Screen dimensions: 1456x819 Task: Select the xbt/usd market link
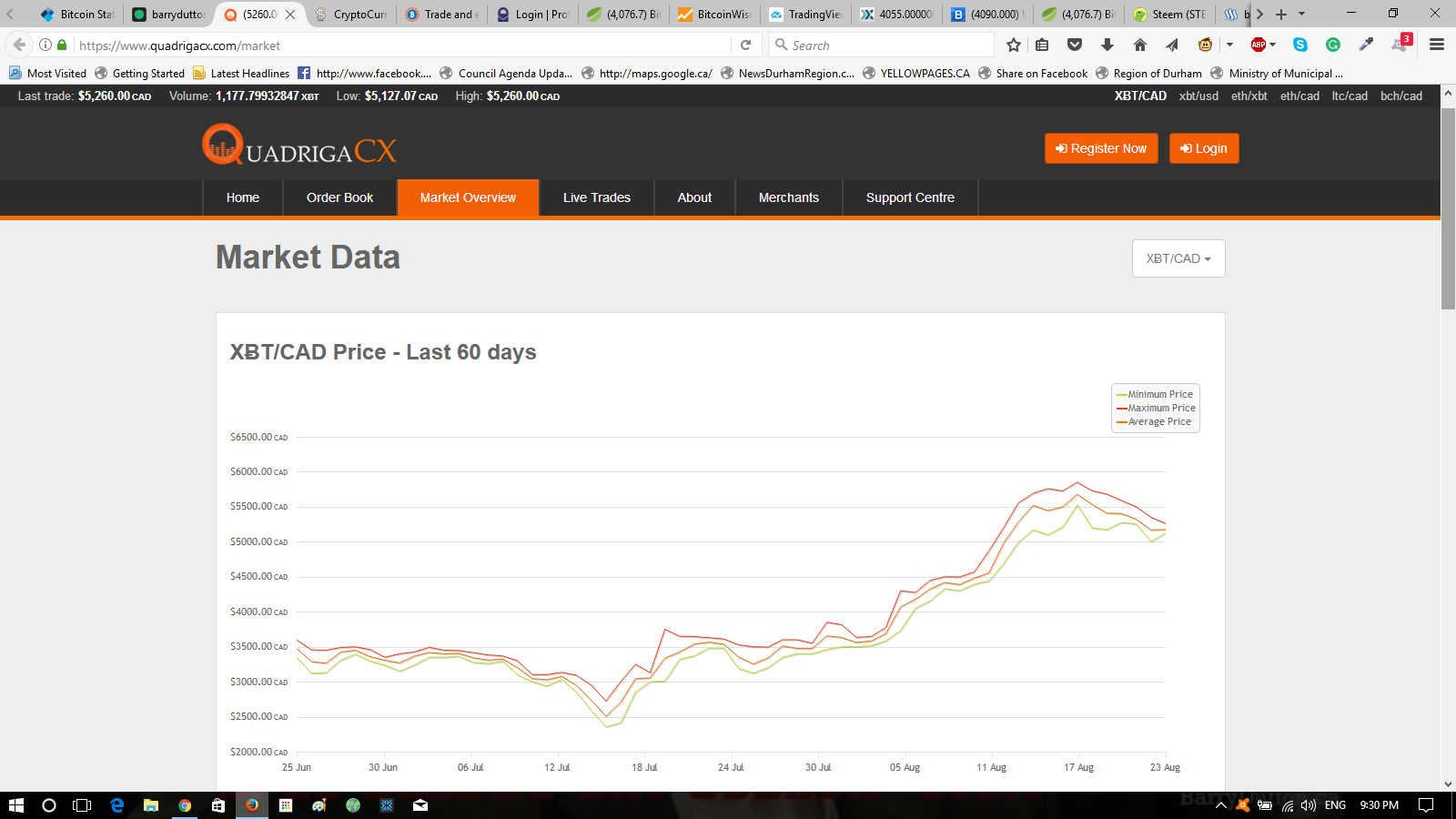[x=1198, y=96]
